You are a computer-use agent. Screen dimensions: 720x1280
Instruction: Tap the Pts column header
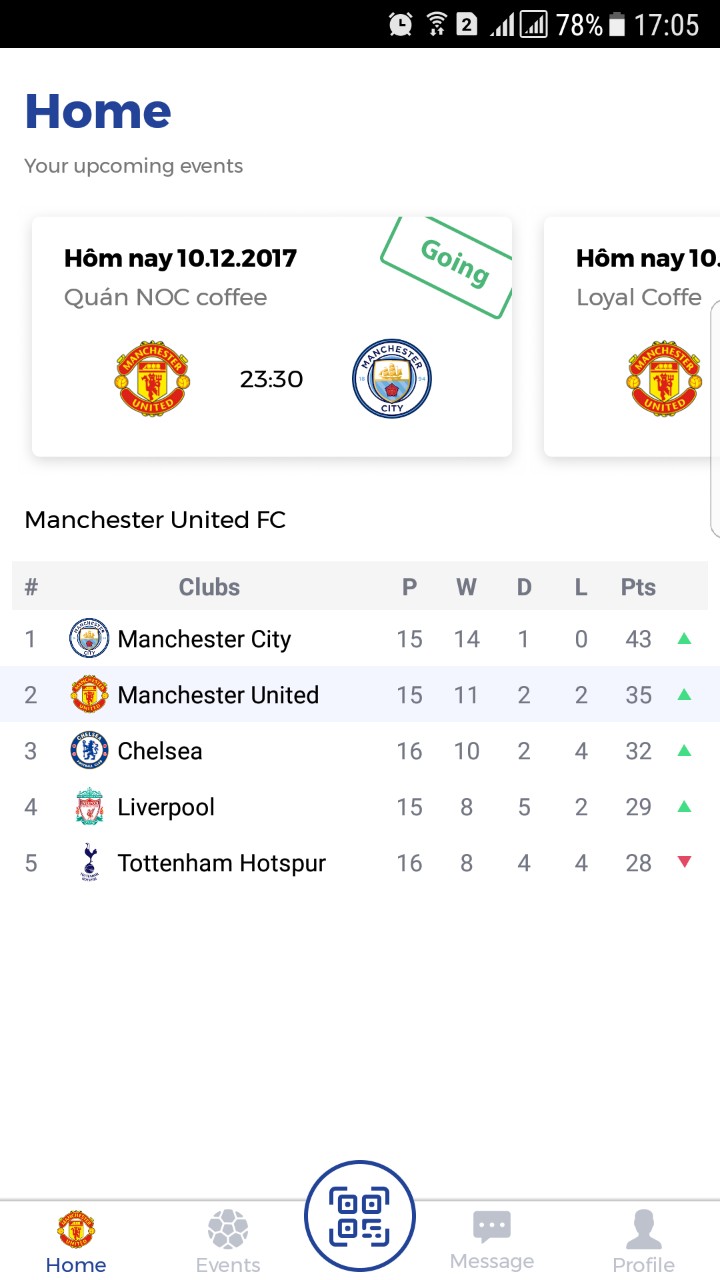tap(638, 587)
